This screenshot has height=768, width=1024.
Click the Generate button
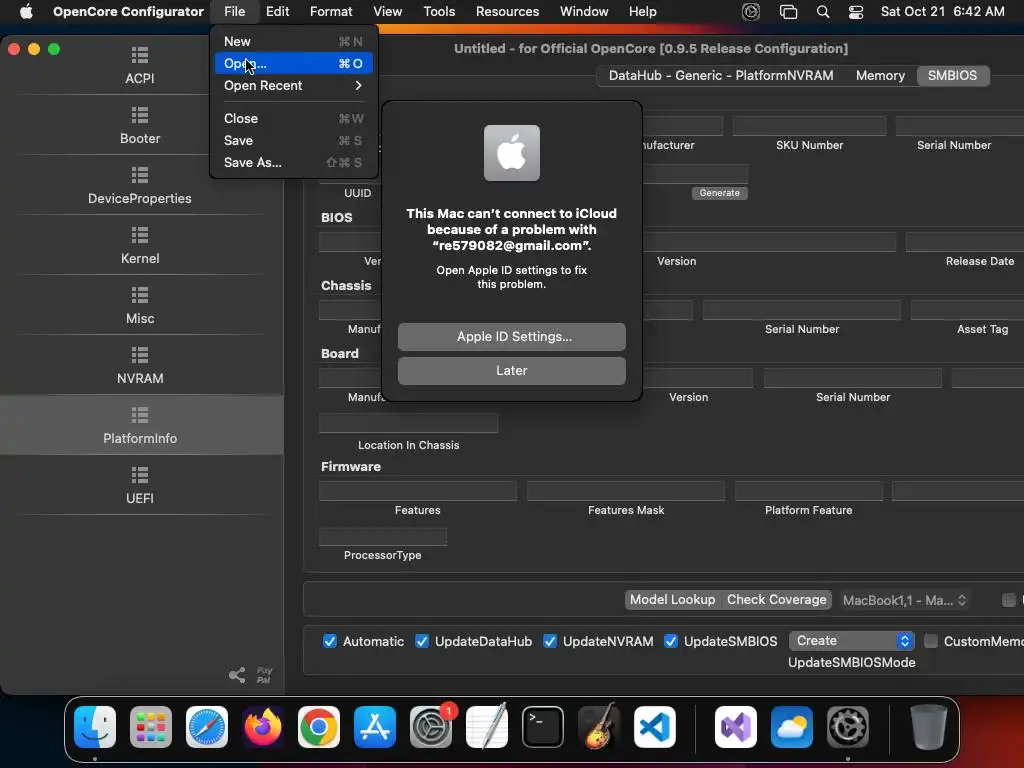[x=720, y=193]
